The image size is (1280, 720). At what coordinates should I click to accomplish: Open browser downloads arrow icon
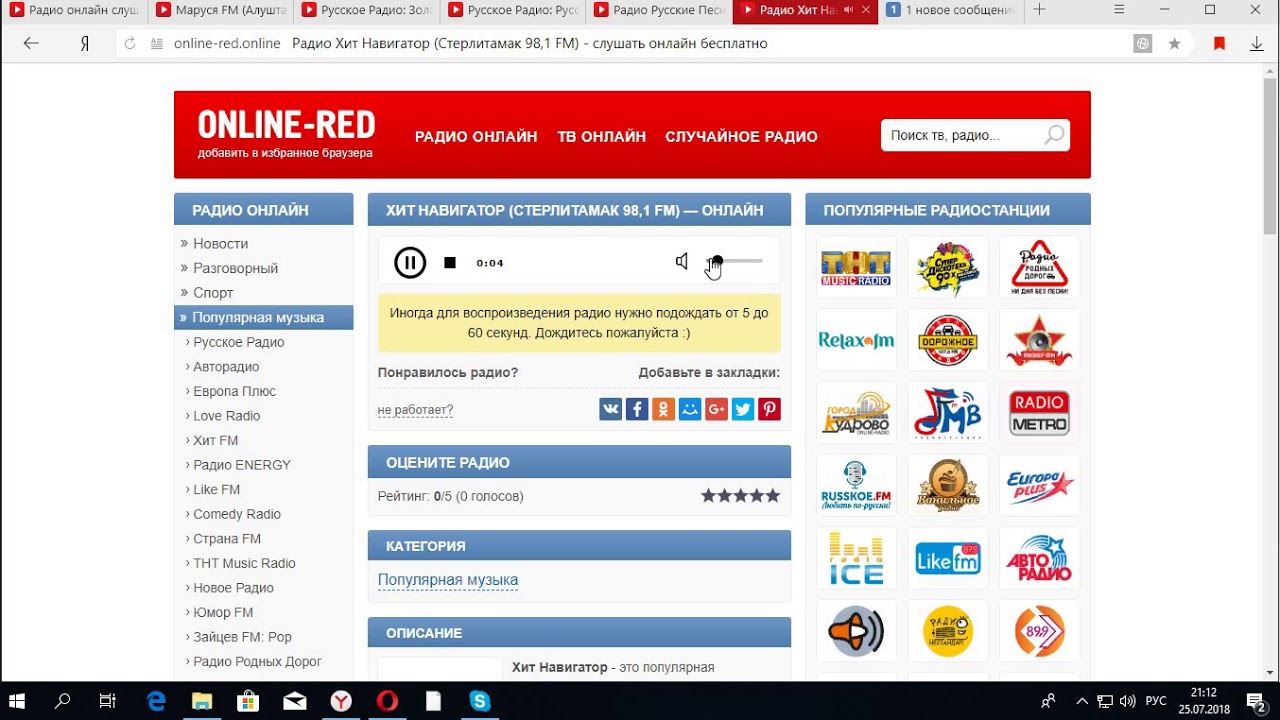pos(1257,43)
